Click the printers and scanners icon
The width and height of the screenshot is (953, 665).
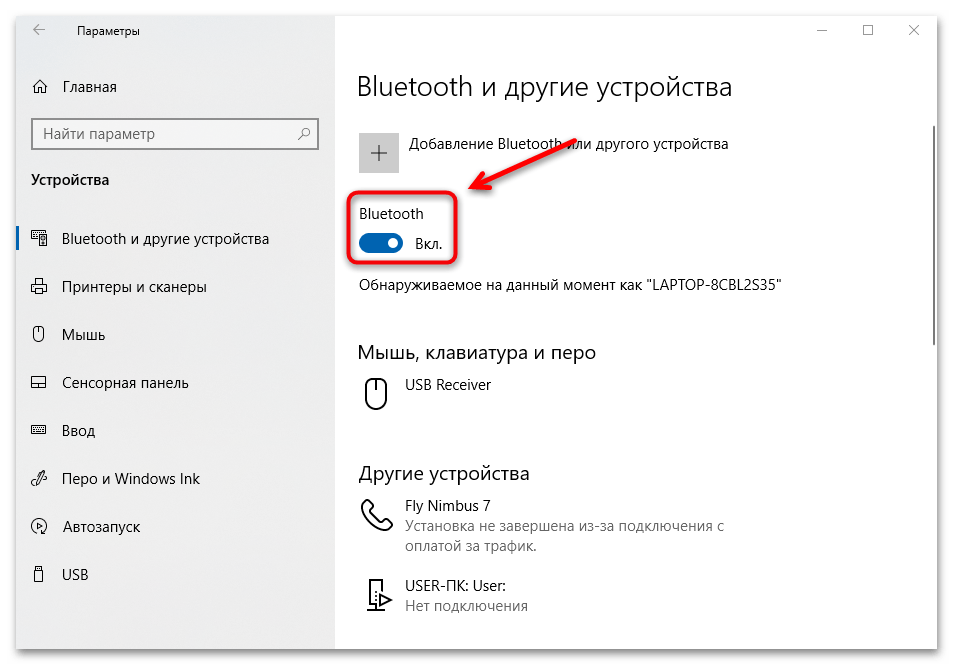click(39, 286)
